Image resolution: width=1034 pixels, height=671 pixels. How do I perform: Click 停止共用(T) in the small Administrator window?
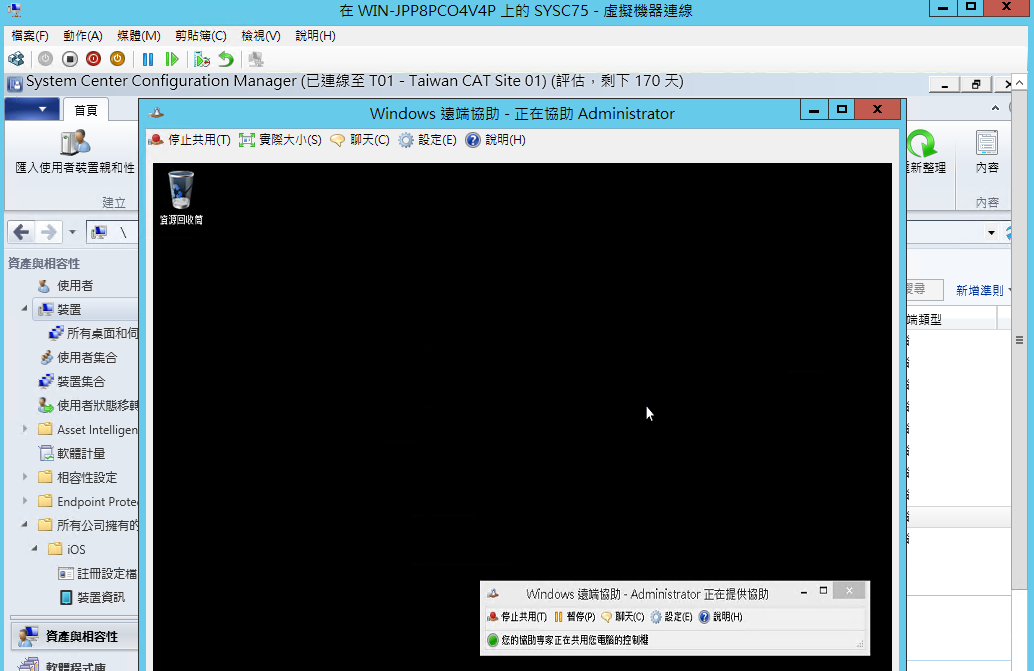click(517, 617)
